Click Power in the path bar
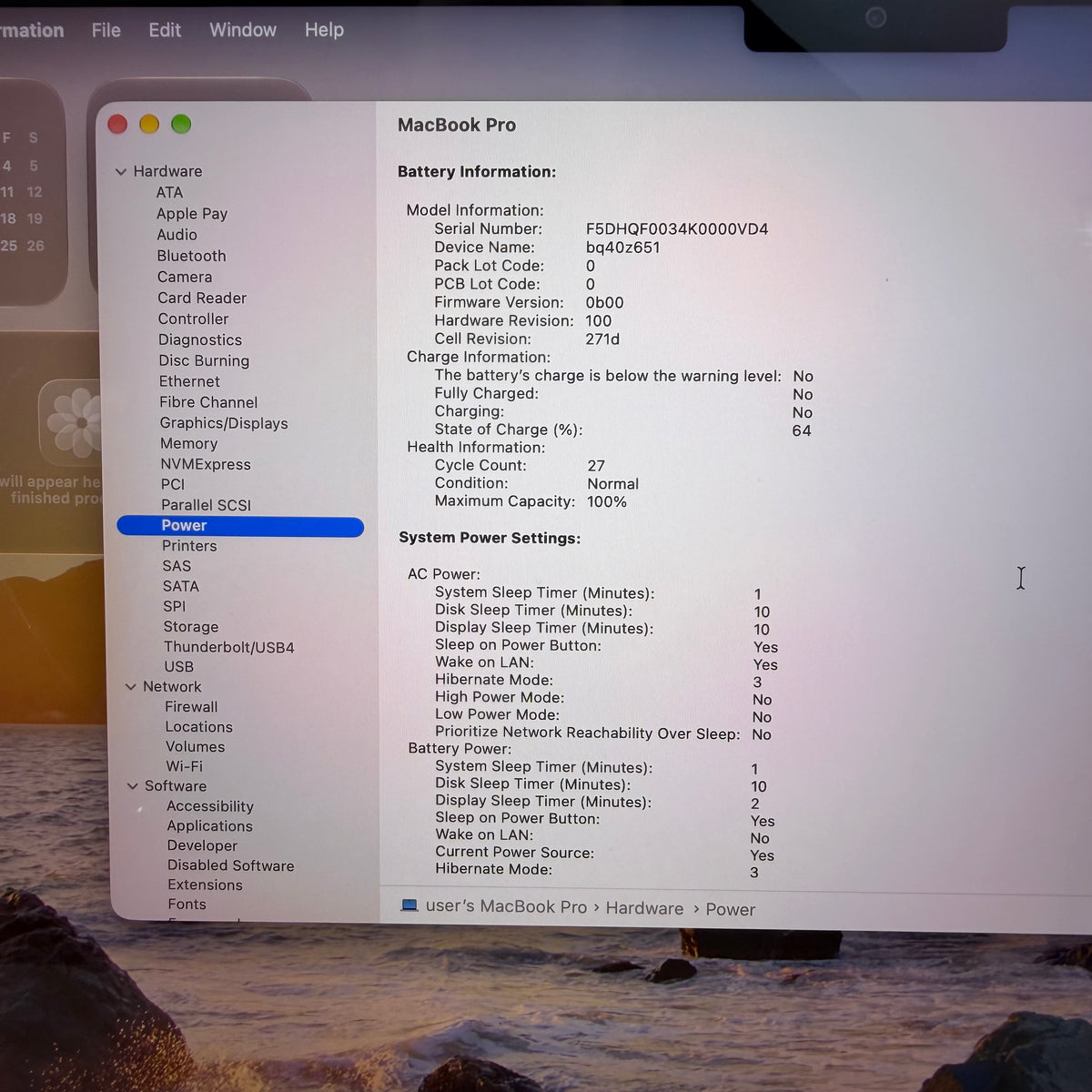Screen dimensions: 1092x1092 (730, 909)
